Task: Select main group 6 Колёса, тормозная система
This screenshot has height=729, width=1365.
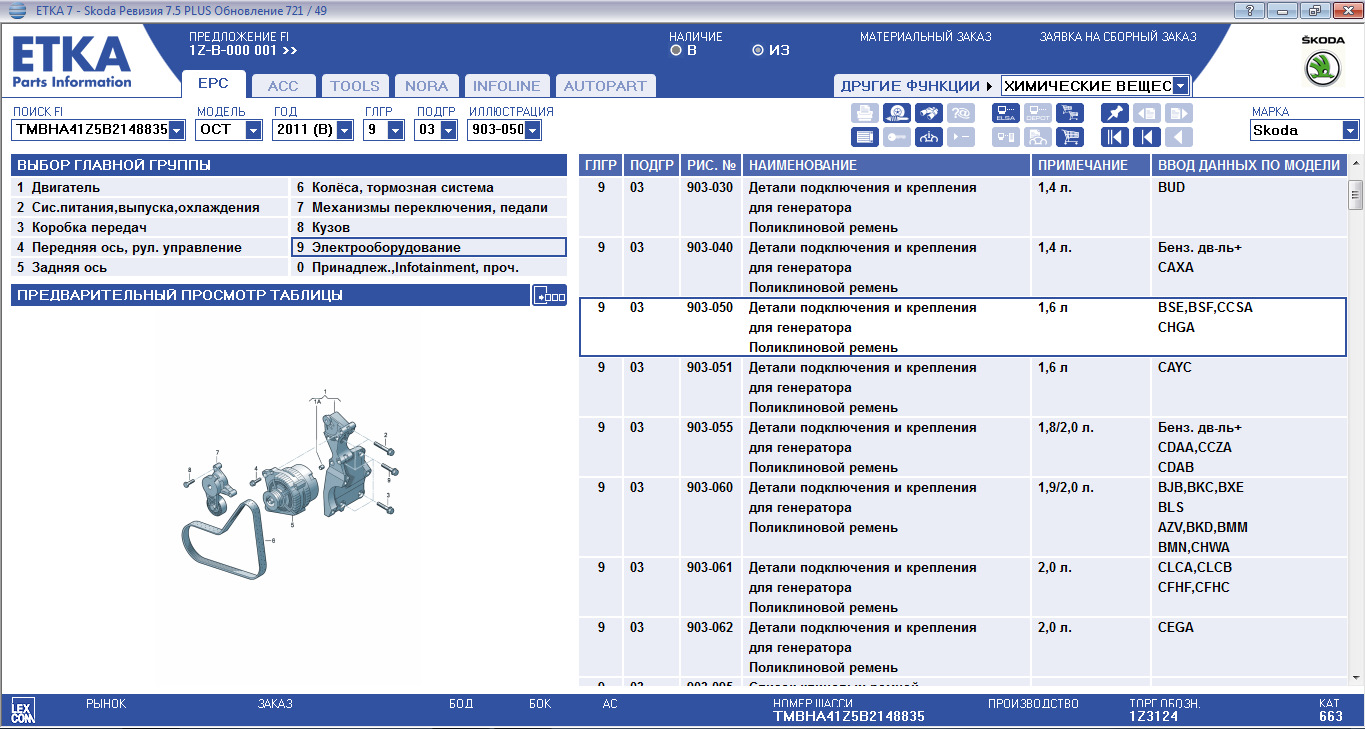Action: click(x=429, y=188)
